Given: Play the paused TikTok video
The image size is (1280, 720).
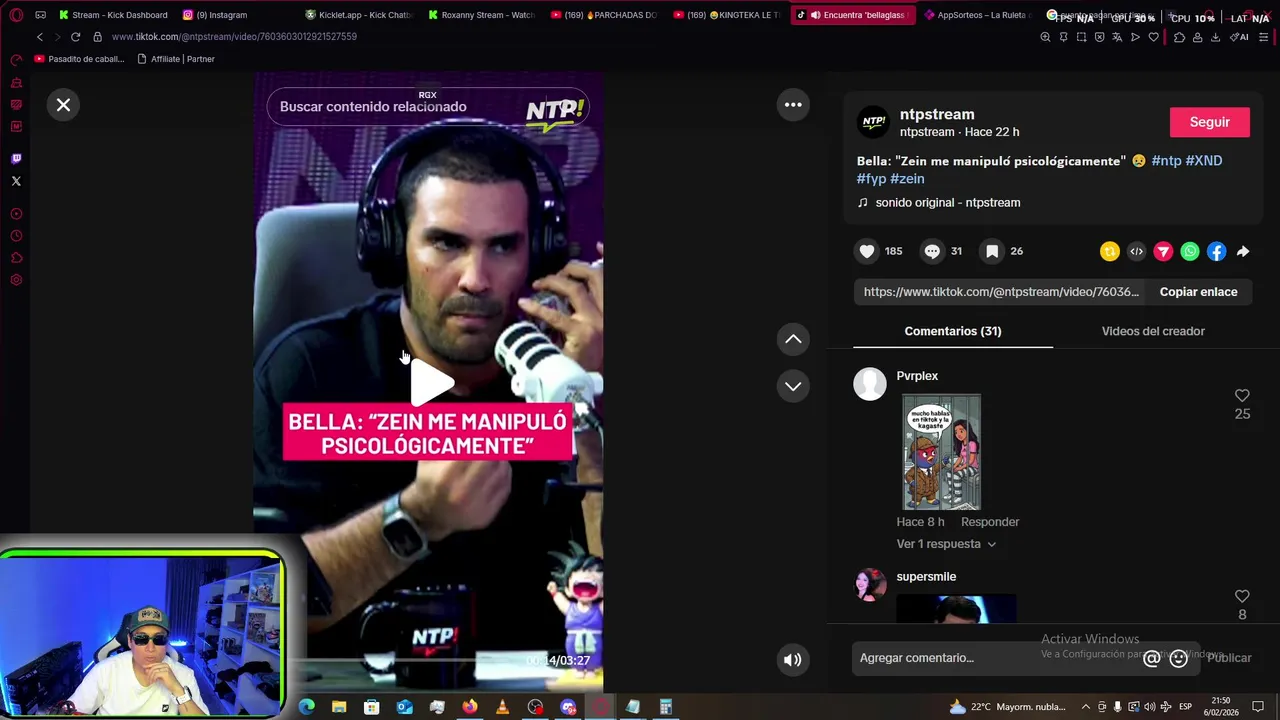Looking at the screenshot, I should pyautogui.click(x=430, y=383).
